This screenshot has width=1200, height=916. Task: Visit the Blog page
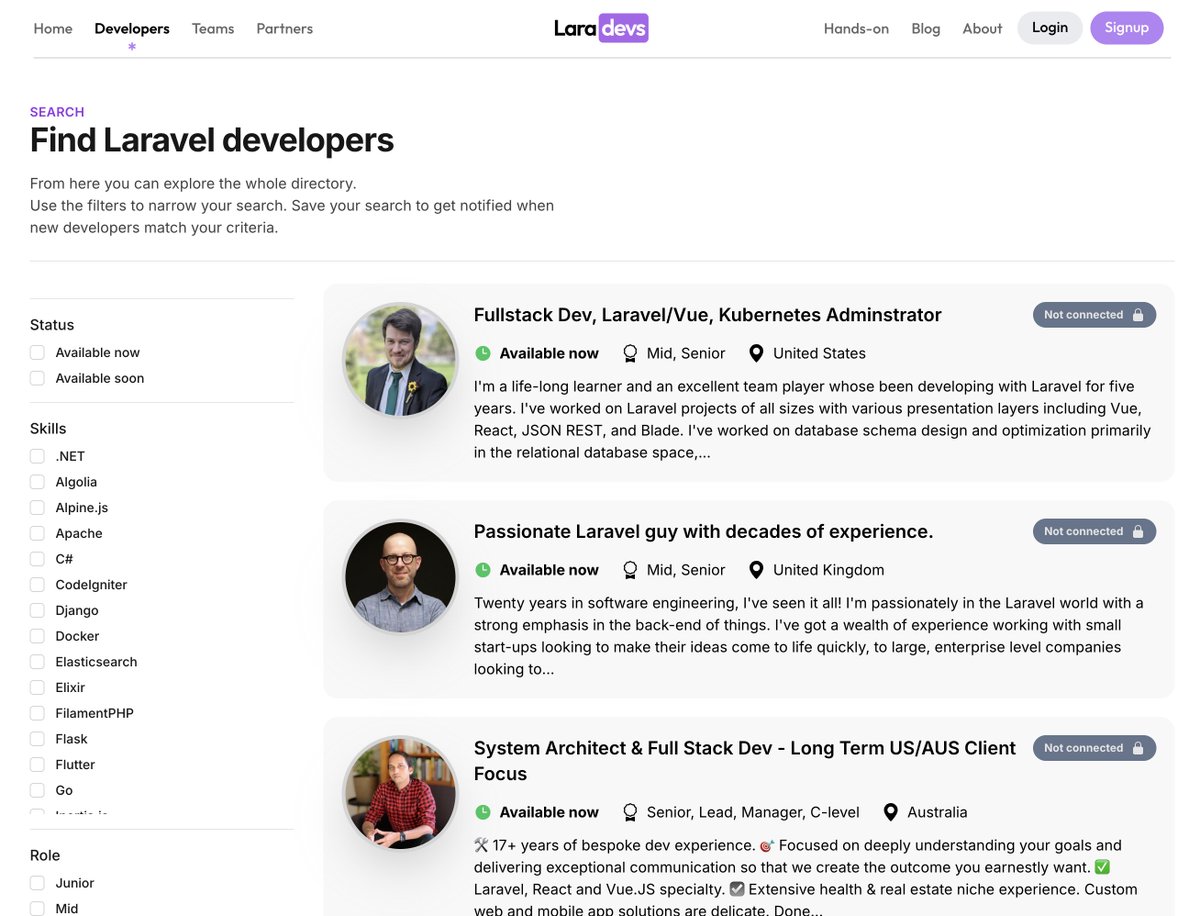point(926,28)
